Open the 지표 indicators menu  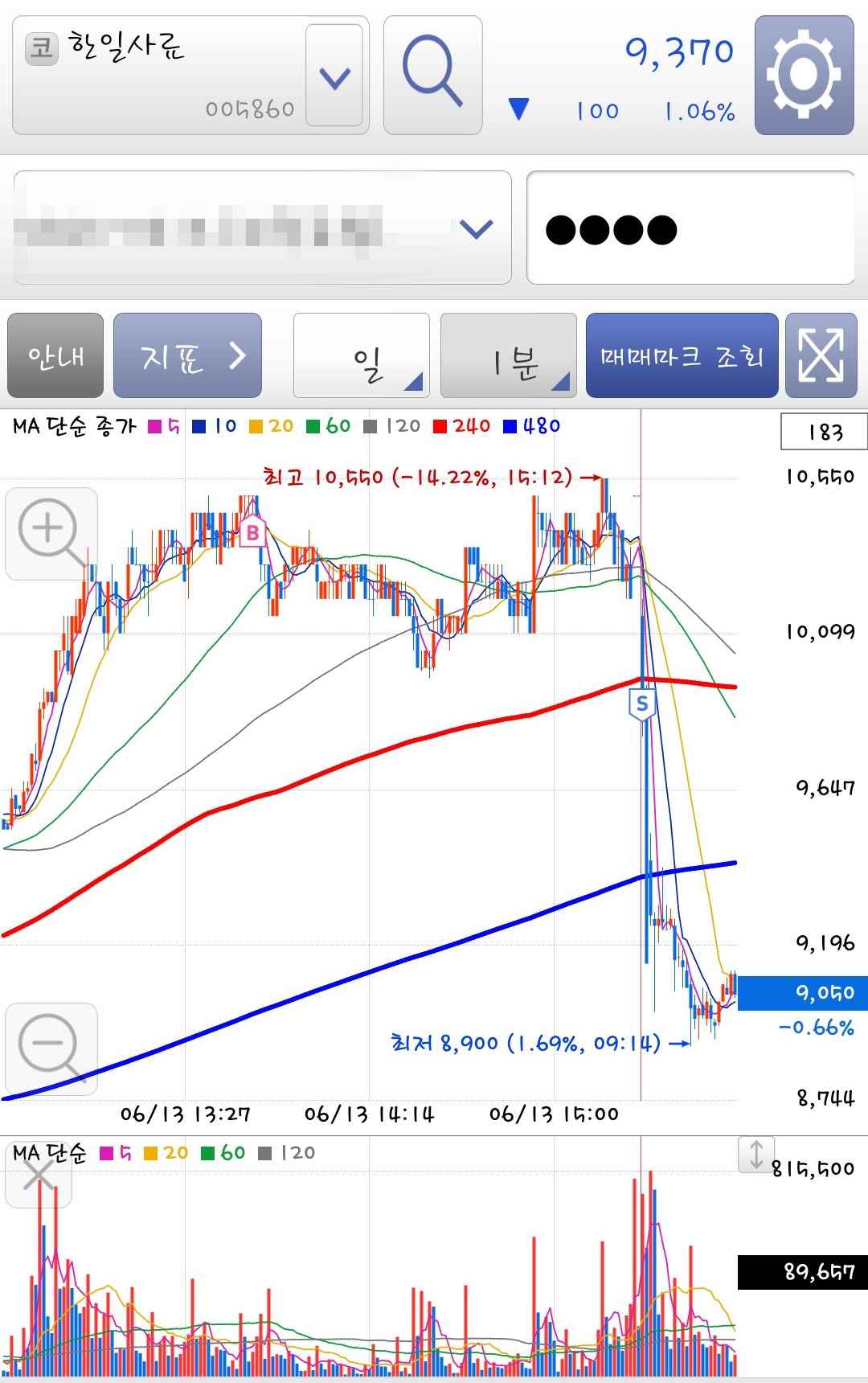187,355
